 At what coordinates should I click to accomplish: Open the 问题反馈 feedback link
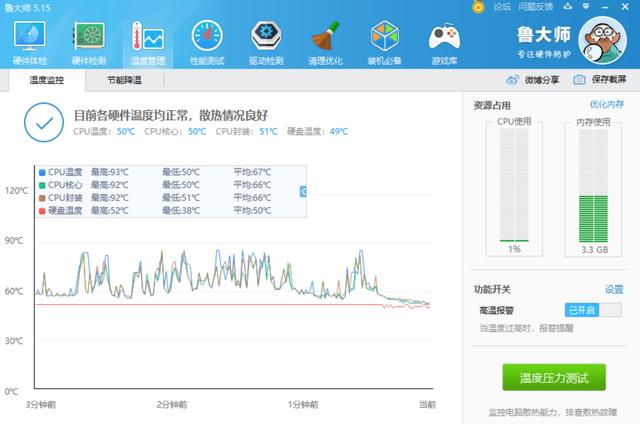click(536, 7)
